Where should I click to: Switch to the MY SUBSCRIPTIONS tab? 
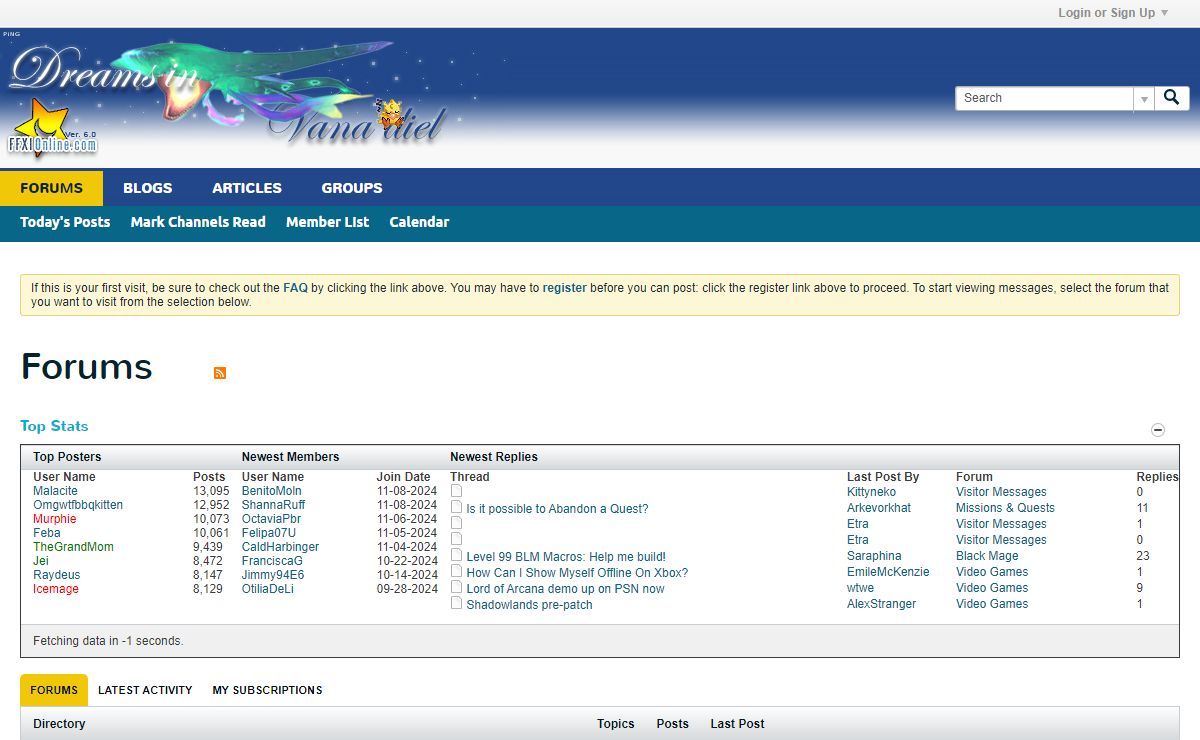pyautogui.click(x=267, y=690)
